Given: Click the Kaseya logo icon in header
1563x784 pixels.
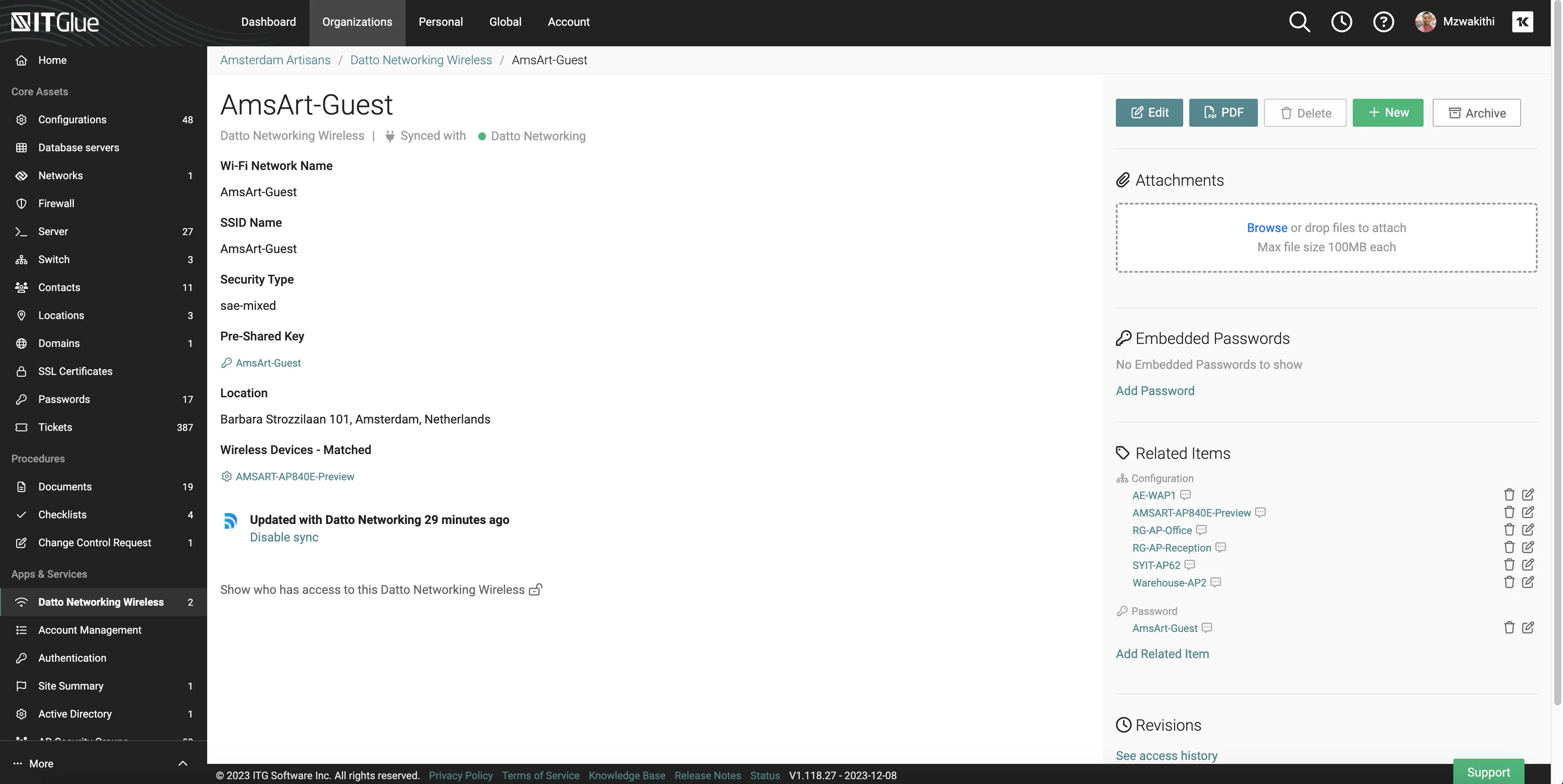Looking at the screenshot, I should tap(1522, 22).
